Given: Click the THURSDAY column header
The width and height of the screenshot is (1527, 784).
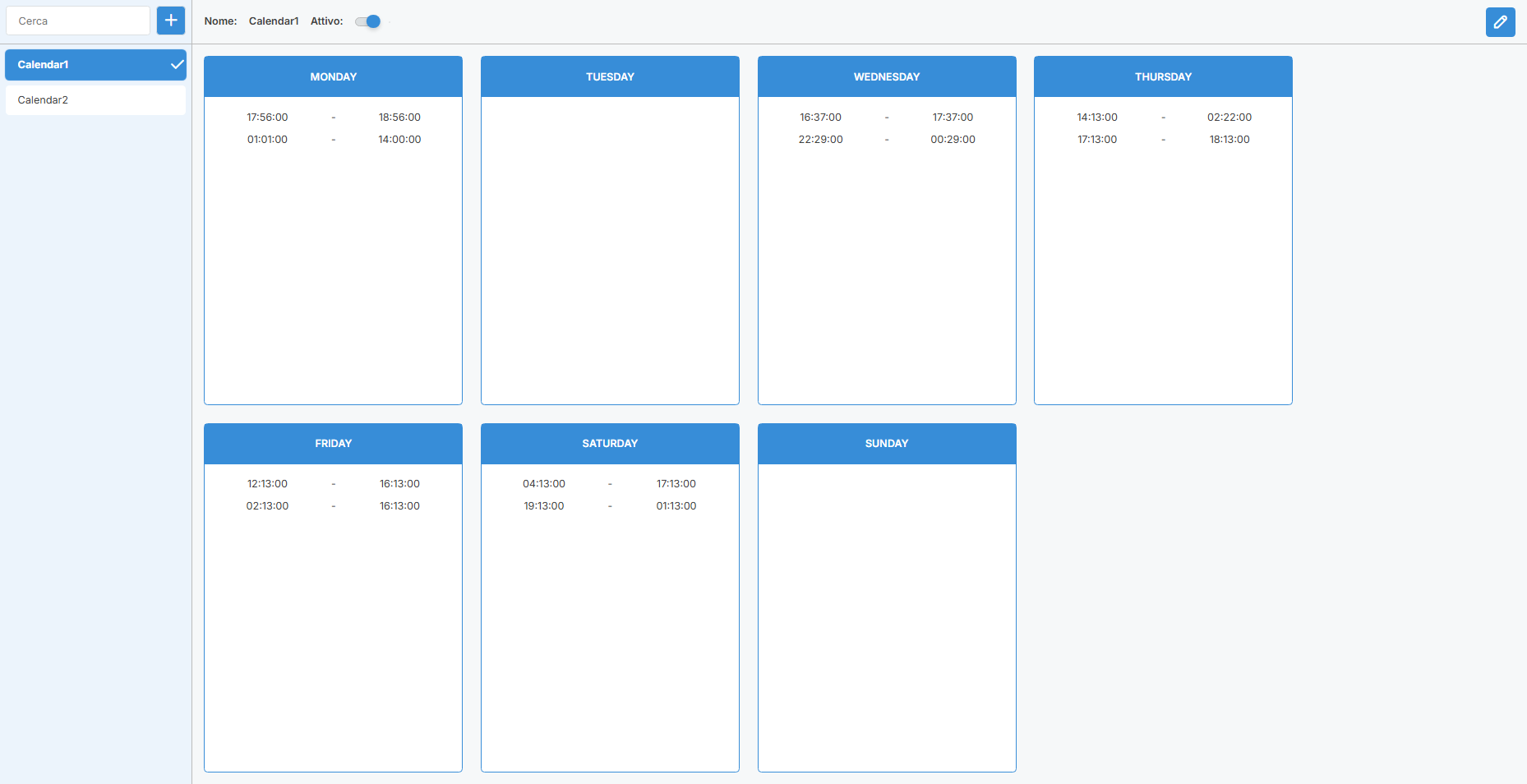Looking at the screenshot, I should pyautogui.click(x=1163, y=77).
